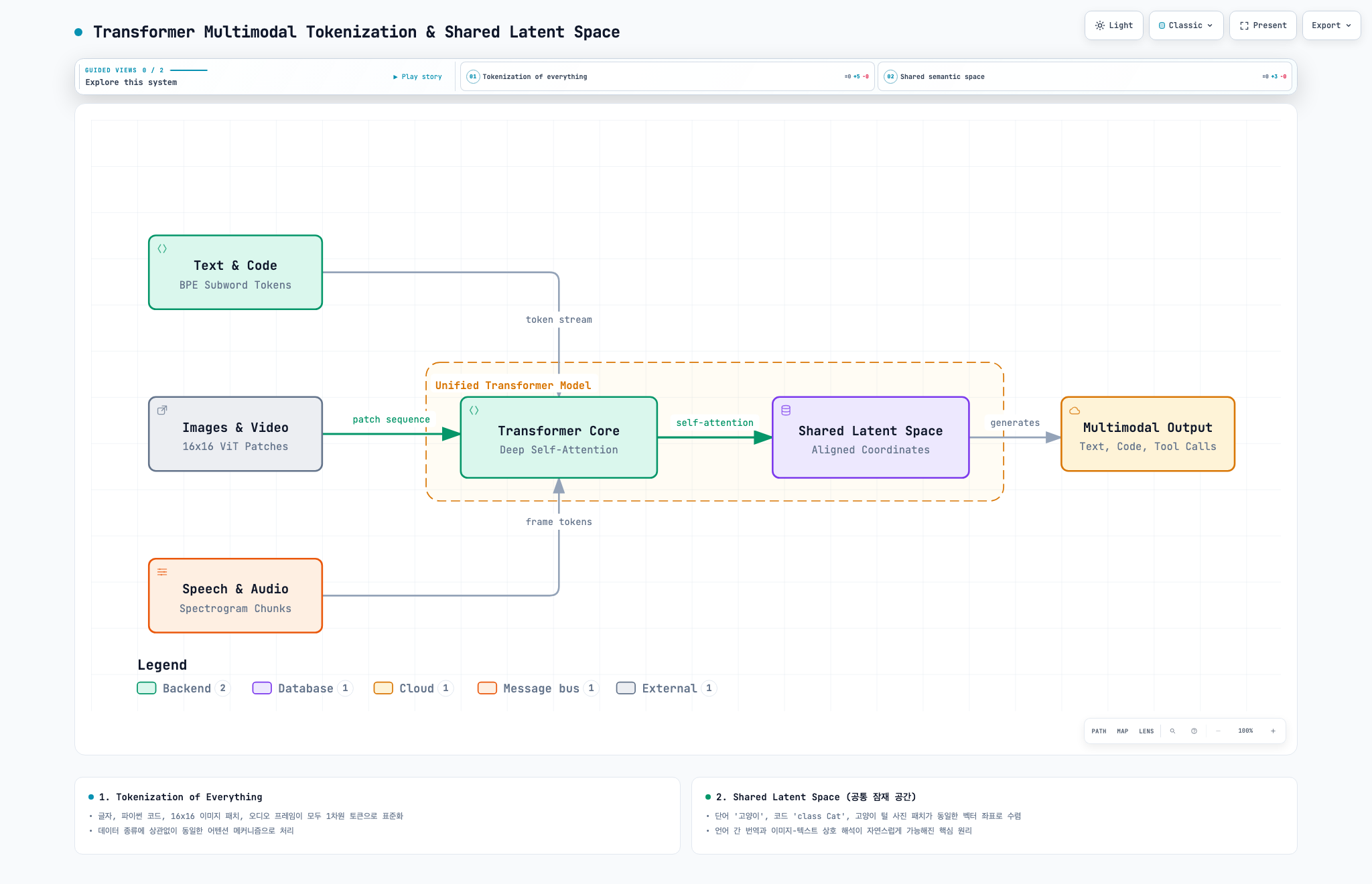The width and height of the screenshot is (1372, 884).
Task: Click the 'token stream' edge label
Action: click(x=559, y=319)
